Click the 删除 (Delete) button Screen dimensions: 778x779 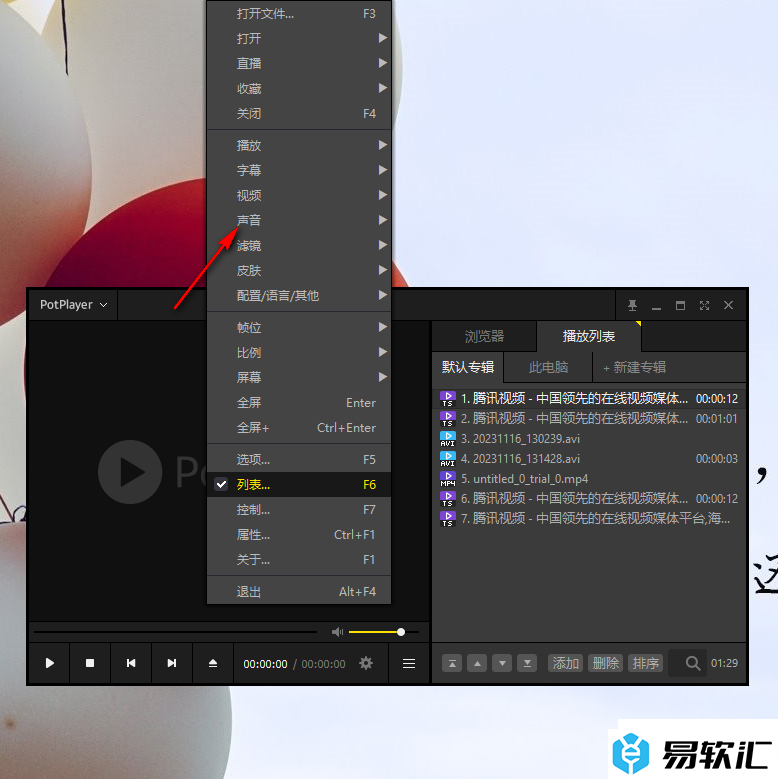point(606,663)
